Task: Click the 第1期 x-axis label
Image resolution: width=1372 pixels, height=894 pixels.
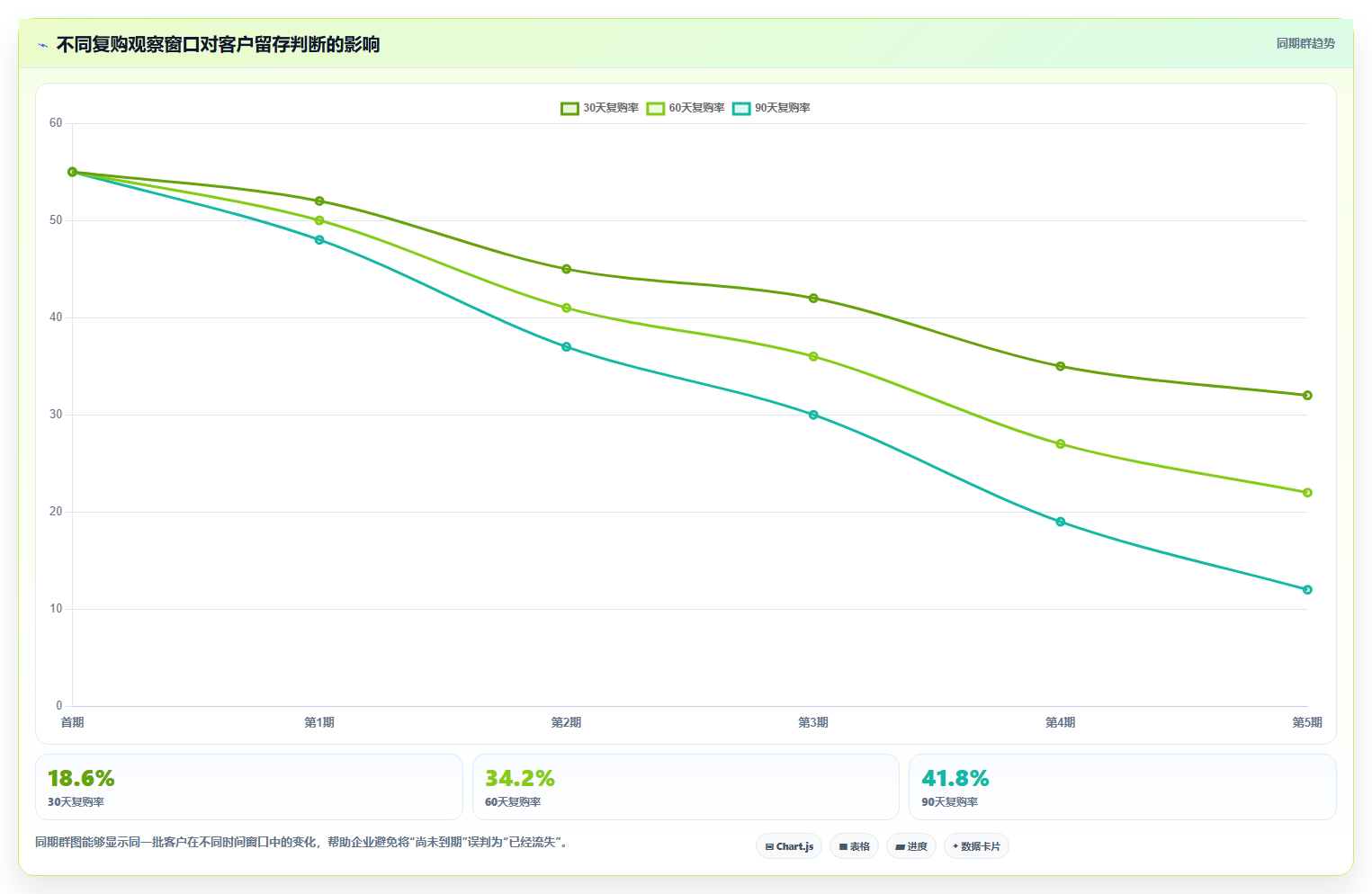Action: tap(319, 722)
